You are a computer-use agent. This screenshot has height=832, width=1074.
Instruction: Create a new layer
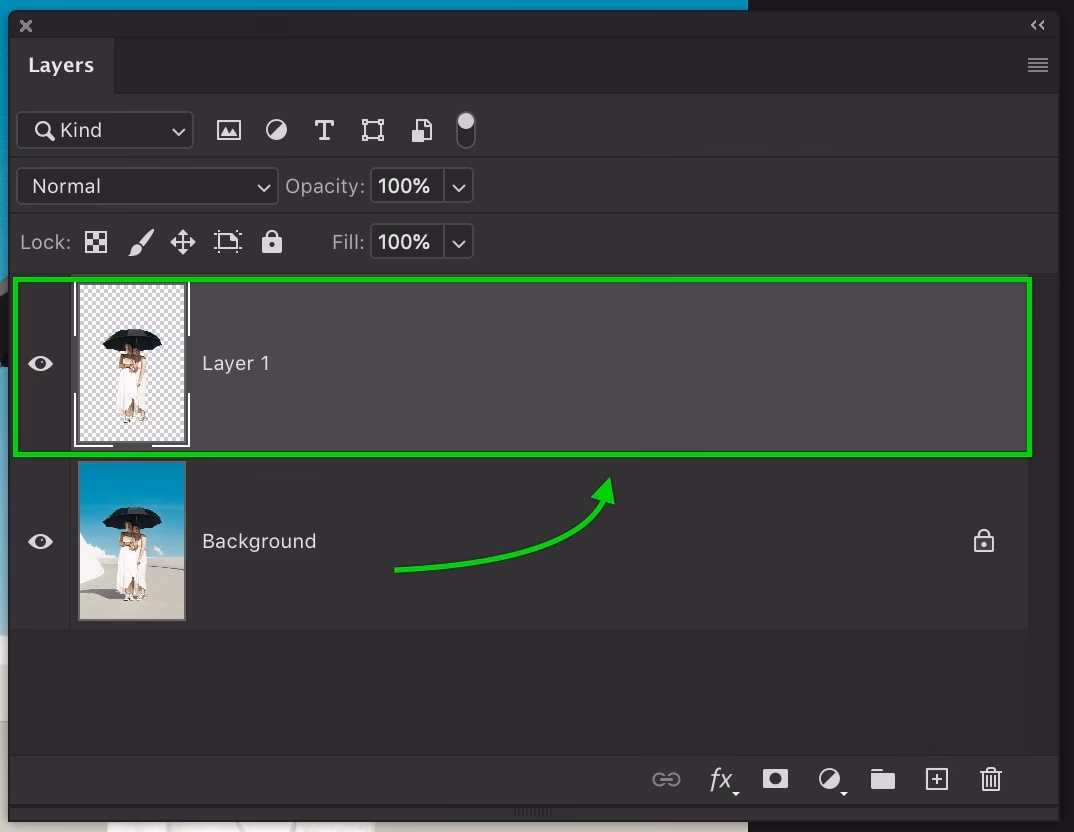point(936,779)
